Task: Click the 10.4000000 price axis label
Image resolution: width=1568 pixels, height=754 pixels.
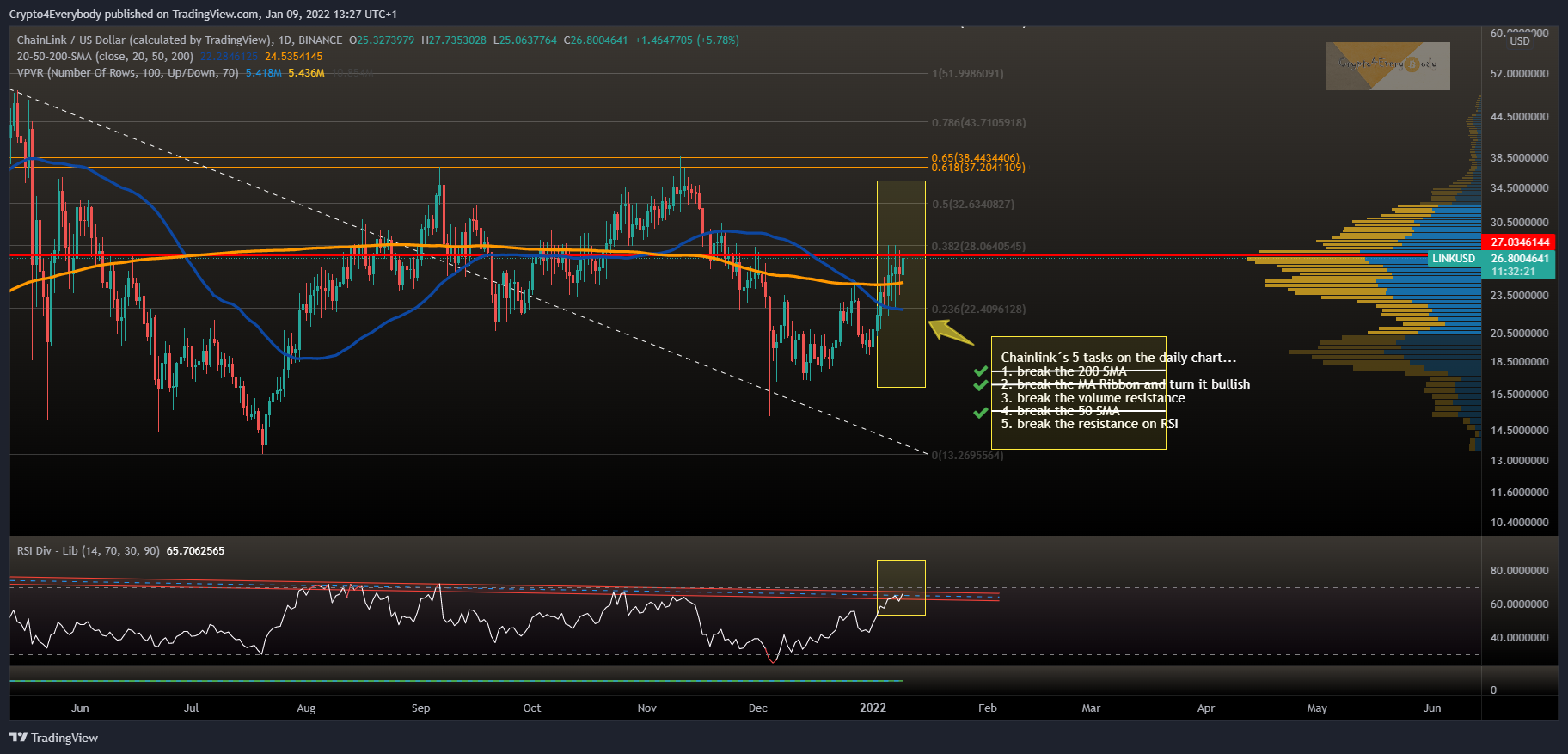Action: pyautogui.click(x=1519, y=523)
